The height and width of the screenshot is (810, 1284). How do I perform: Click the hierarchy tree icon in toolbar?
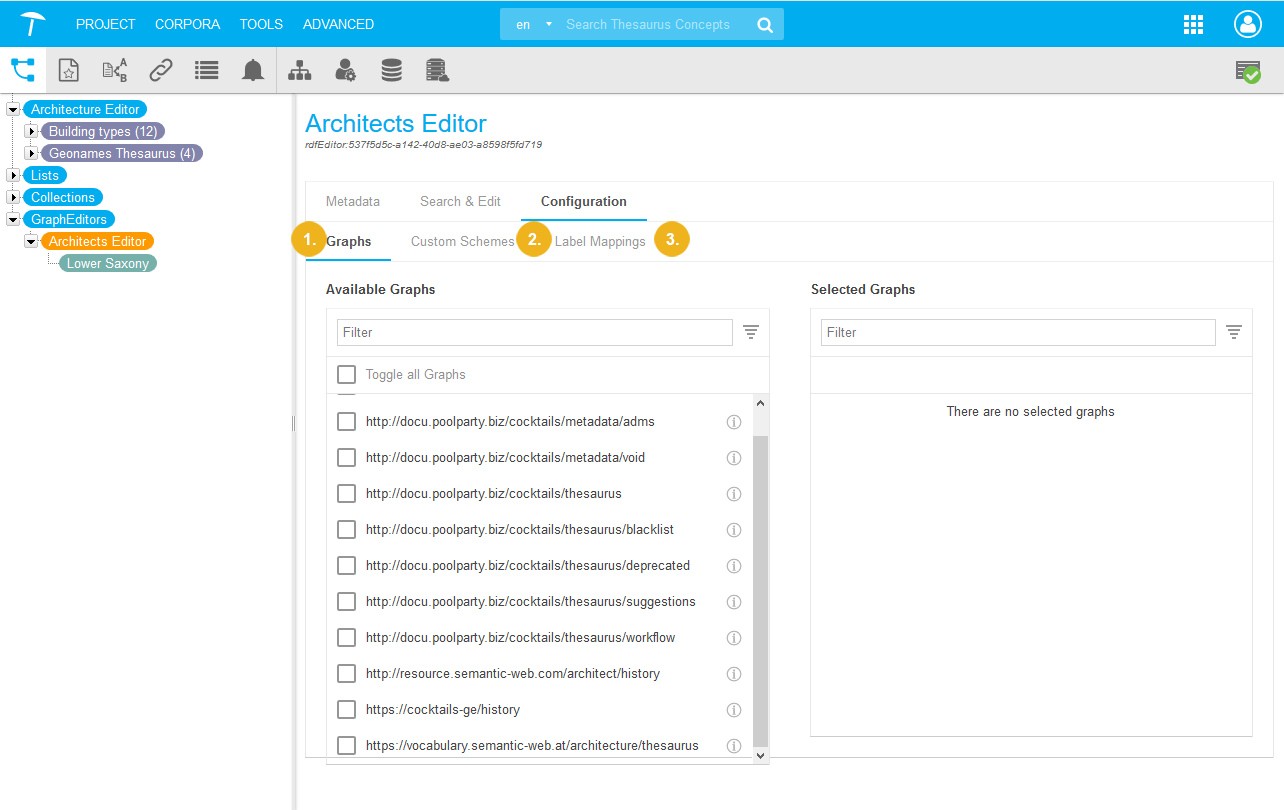(x=299, y=70)
